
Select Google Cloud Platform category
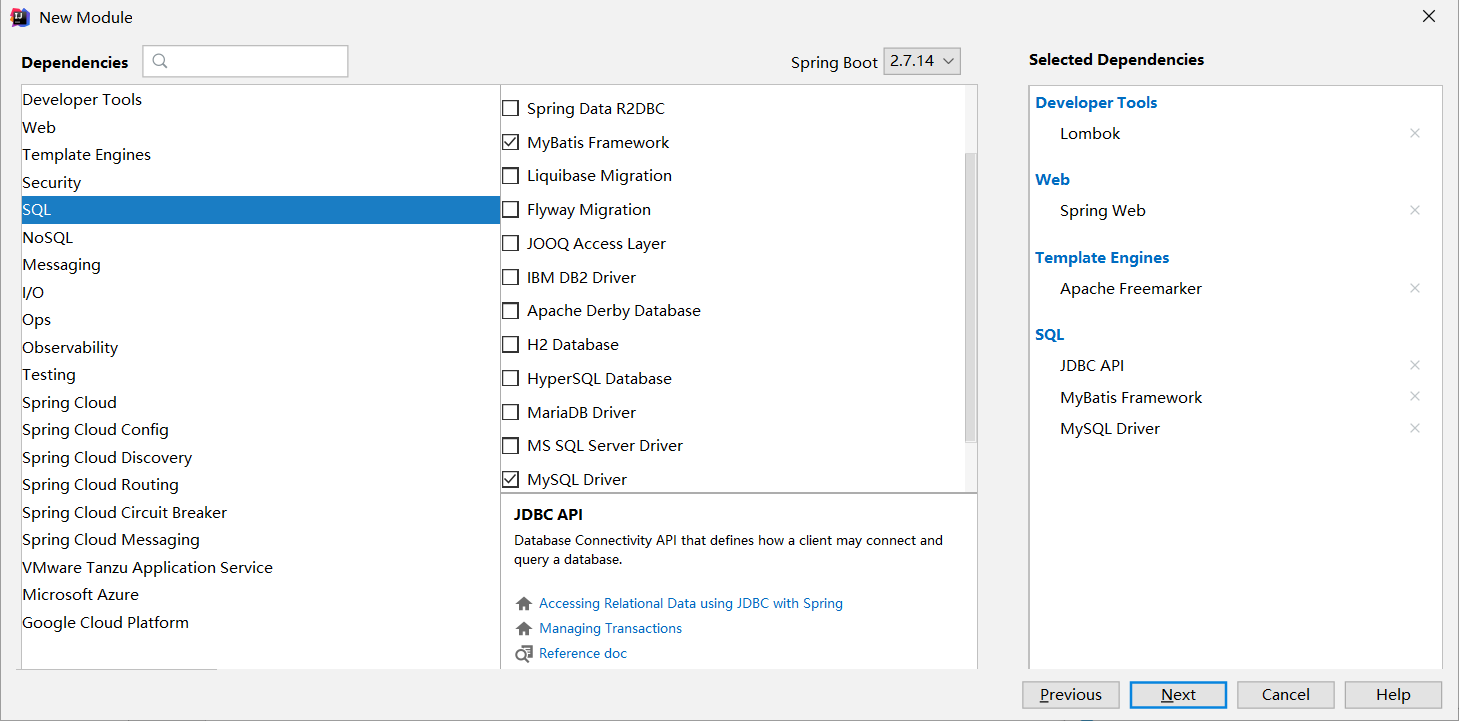(260, 622)
